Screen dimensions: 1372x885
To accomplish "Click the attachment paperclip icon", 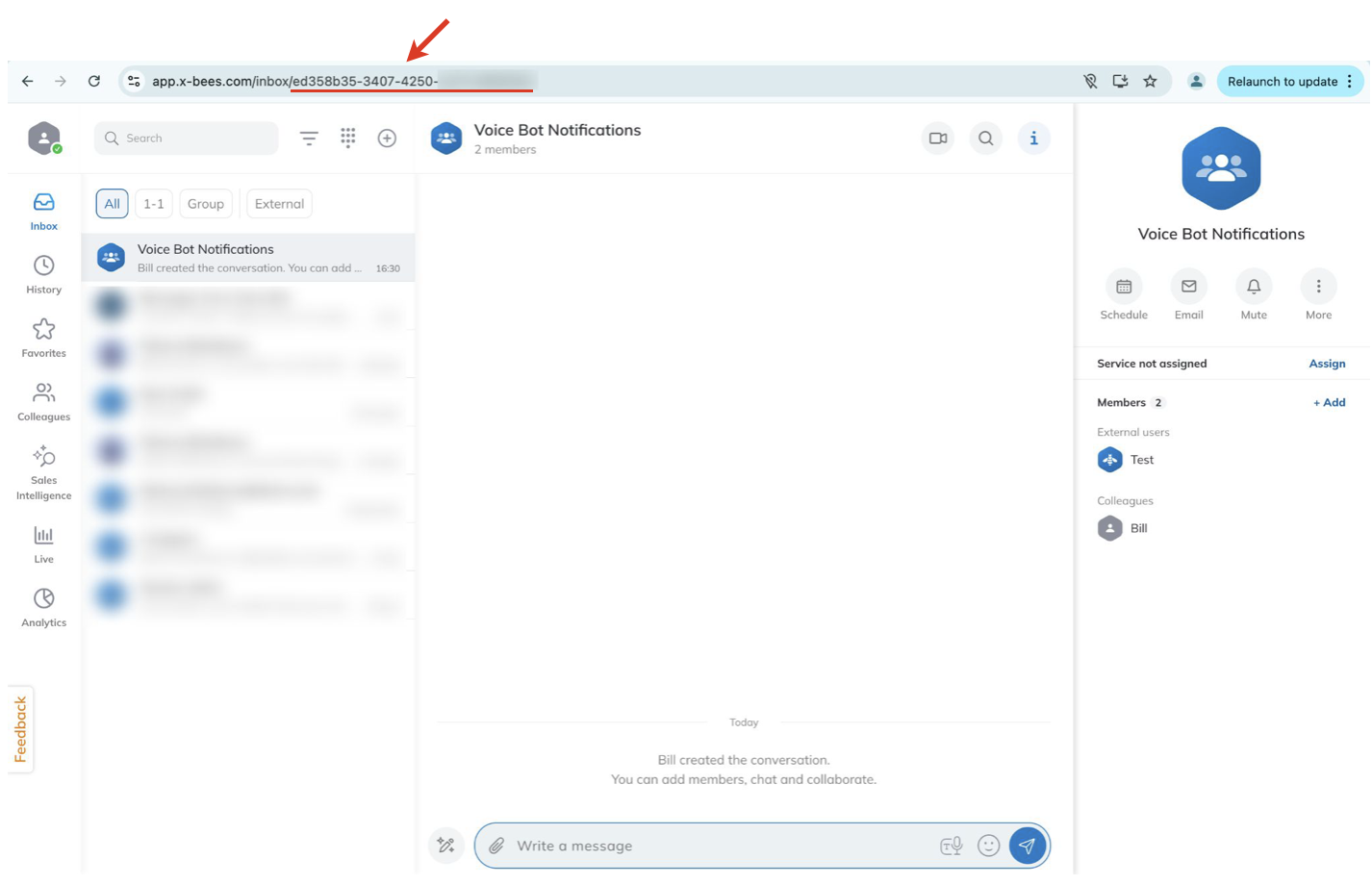I will tap(496, 847).
